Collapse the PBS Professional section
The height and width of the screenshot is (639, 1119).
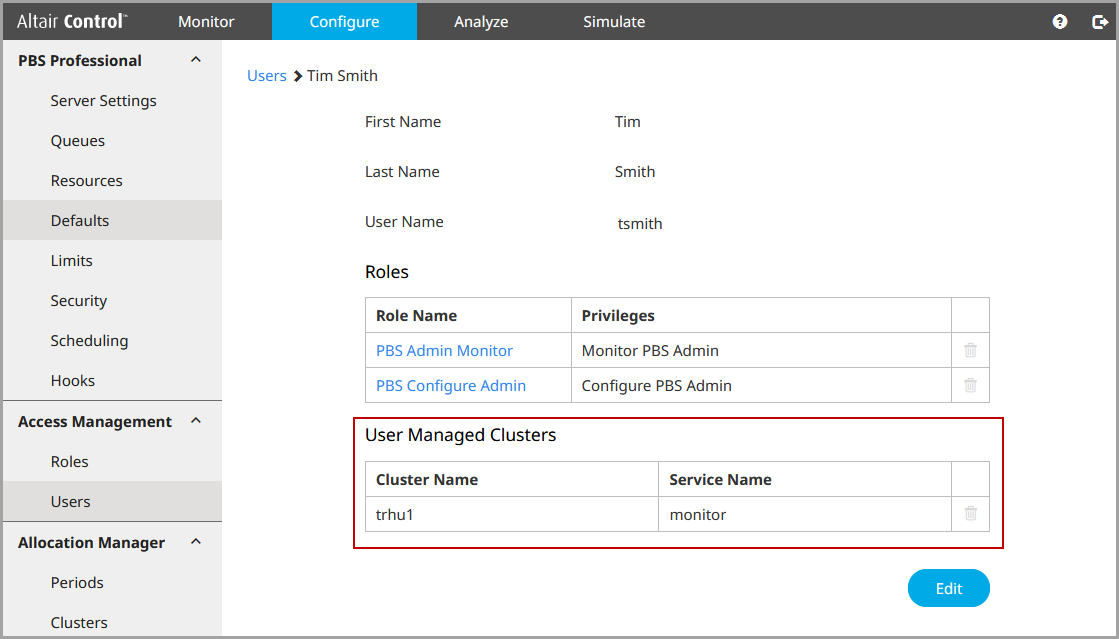click(196, 60)
